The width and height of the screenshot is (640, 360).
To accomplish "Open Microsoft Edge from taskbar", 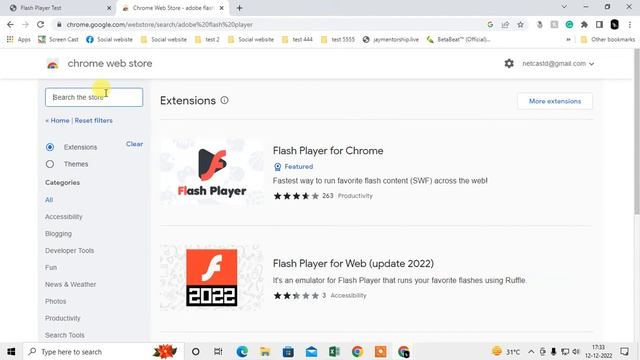I will coord(242,351).
